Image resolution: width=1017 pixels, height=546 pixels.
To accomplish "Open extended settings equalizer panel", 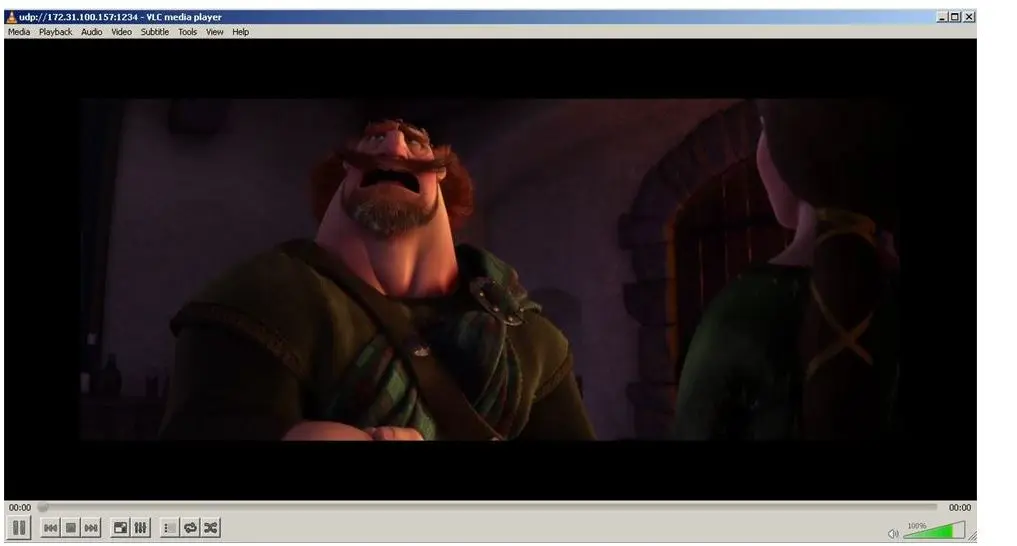I will click(x=140, y=527).
